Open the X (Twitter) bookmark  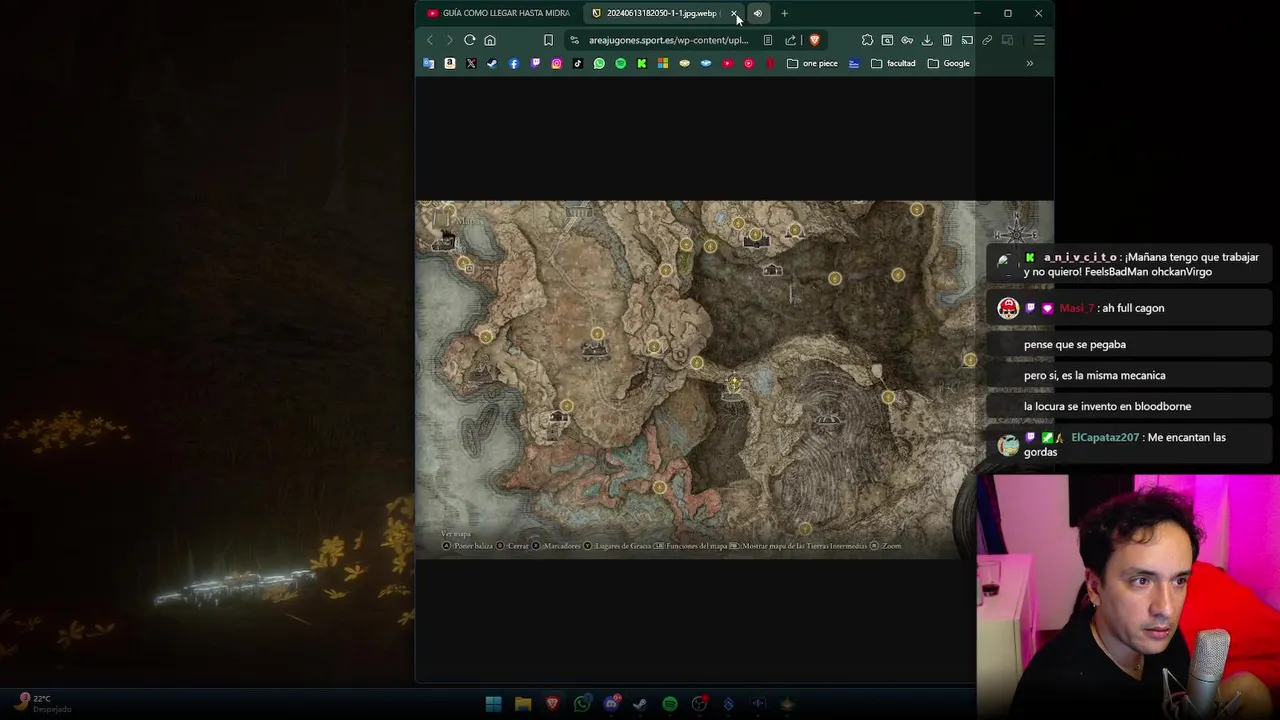pyautogui.click(x=471, y=63)
